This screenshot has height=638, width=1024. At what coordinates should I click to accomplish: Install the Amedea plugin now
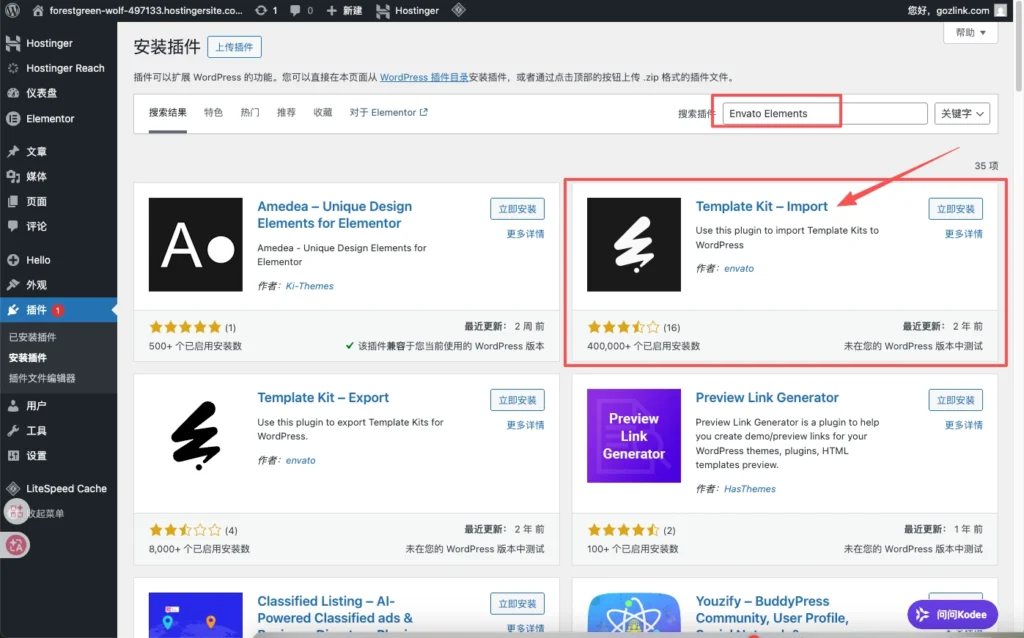click(517, 209)
